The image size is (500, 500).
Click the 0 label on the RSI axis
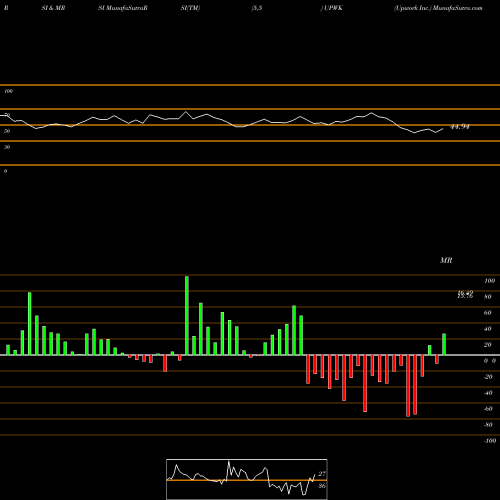pyautogui.click(x=5, y=171)
